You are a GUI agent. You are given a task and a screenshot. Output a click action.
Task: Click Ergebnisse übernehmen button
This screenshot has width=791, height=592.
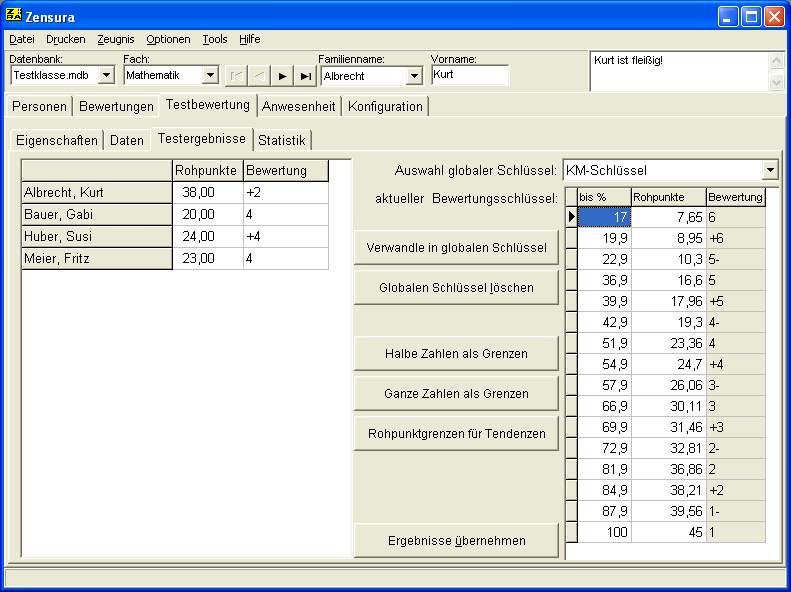click(x=457, y=541)
